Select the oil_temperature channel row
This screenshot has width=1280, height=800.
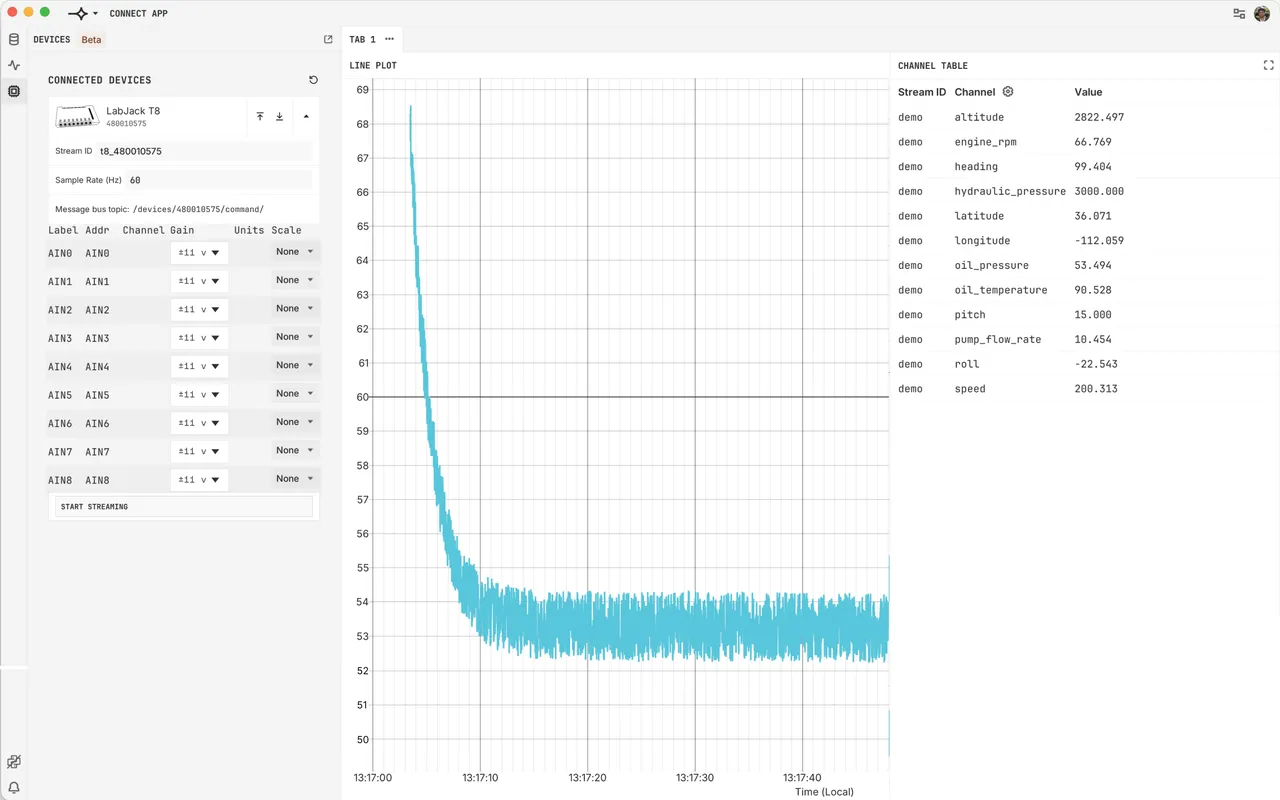point(1085,290)
